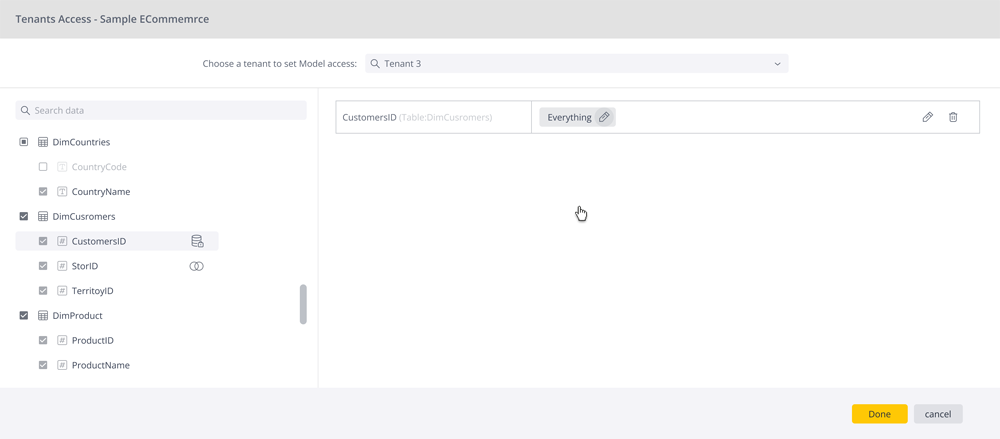This screenshot has height=439, width=1000.
Task: Toggle the DimProduct table checkbox
Action: (24, 316)
